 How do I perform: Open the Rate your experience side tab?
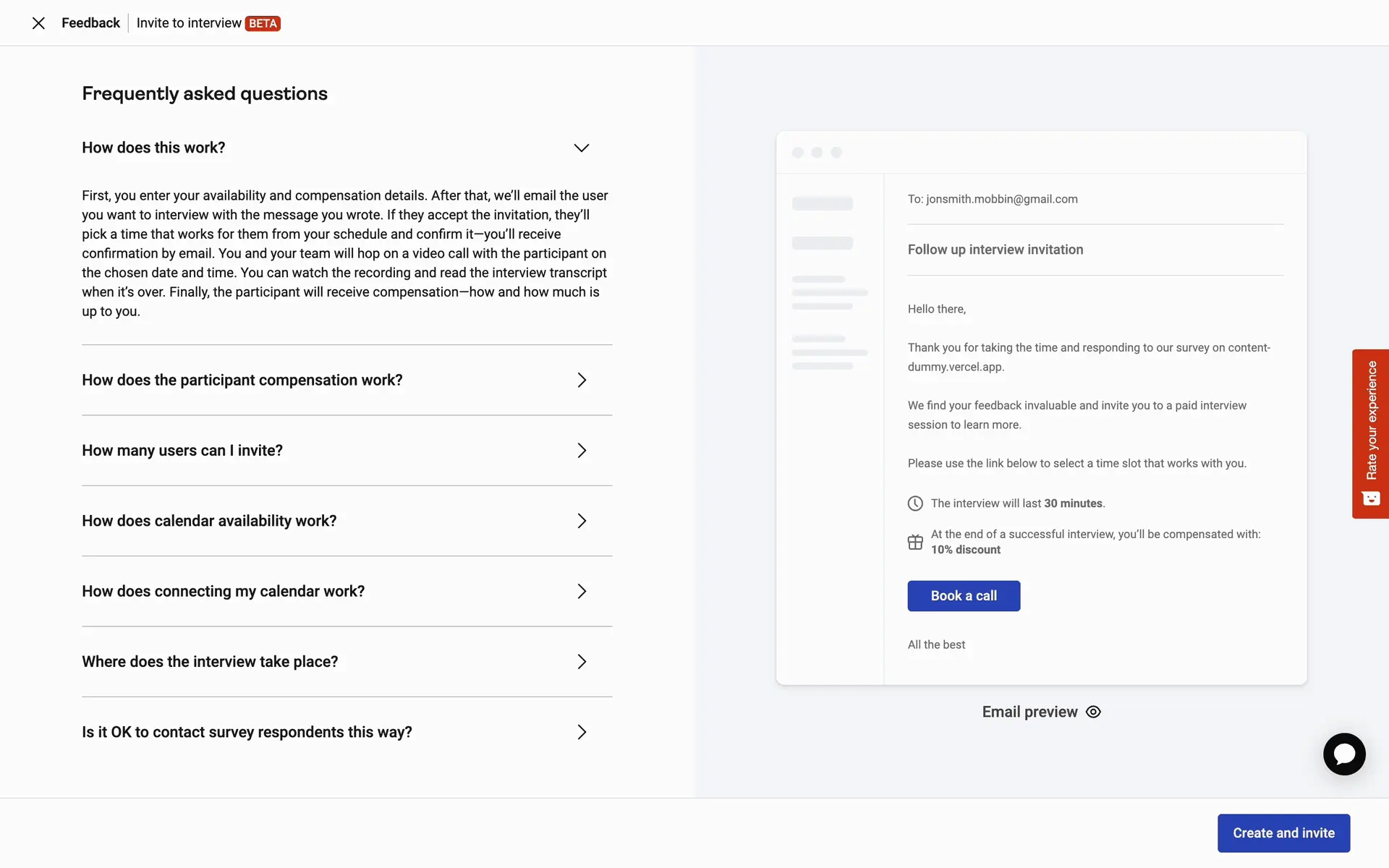1371,420
